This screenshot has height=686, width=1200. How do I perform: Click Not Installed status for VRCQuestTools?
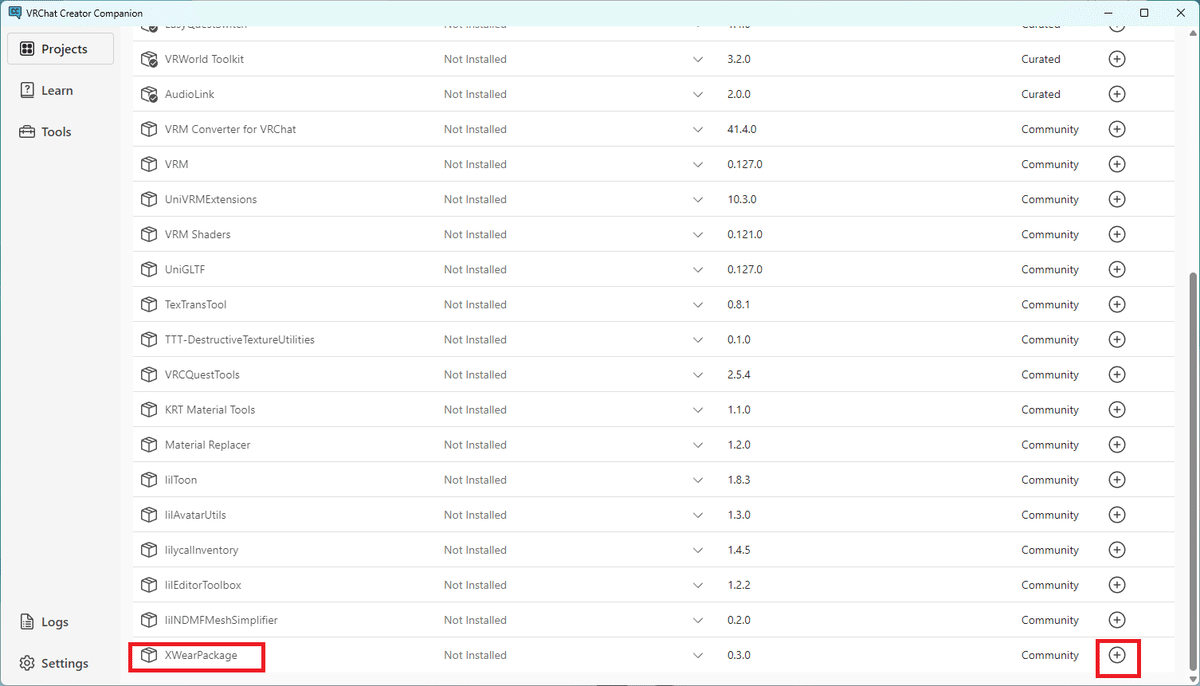(x=475, y=374)
